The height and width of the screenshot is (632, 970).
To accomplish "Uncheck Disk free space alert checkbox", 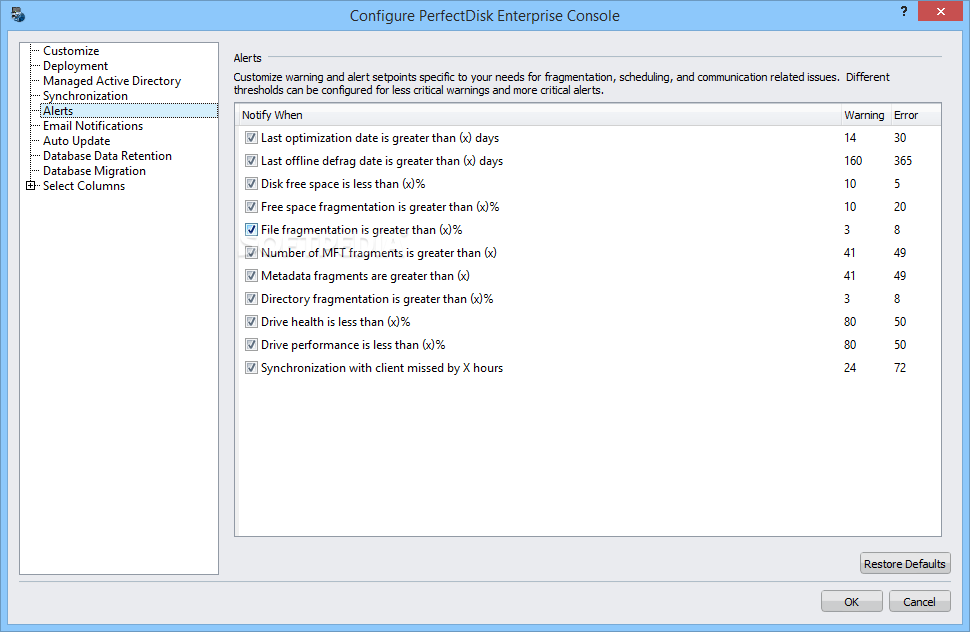I will click(x=251, y=184).
